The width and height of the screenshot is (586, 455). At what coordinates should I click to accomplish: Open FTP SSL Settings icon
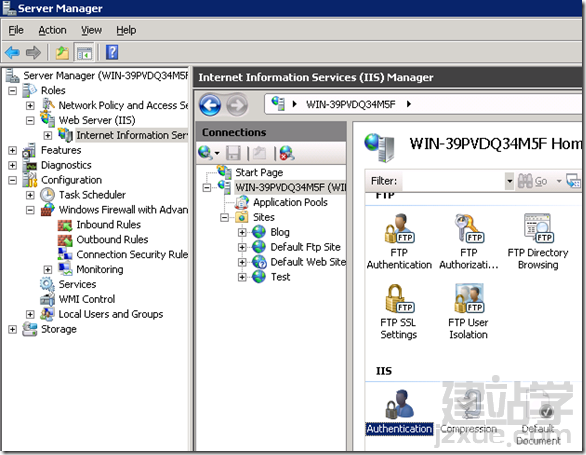coord(398,311)
